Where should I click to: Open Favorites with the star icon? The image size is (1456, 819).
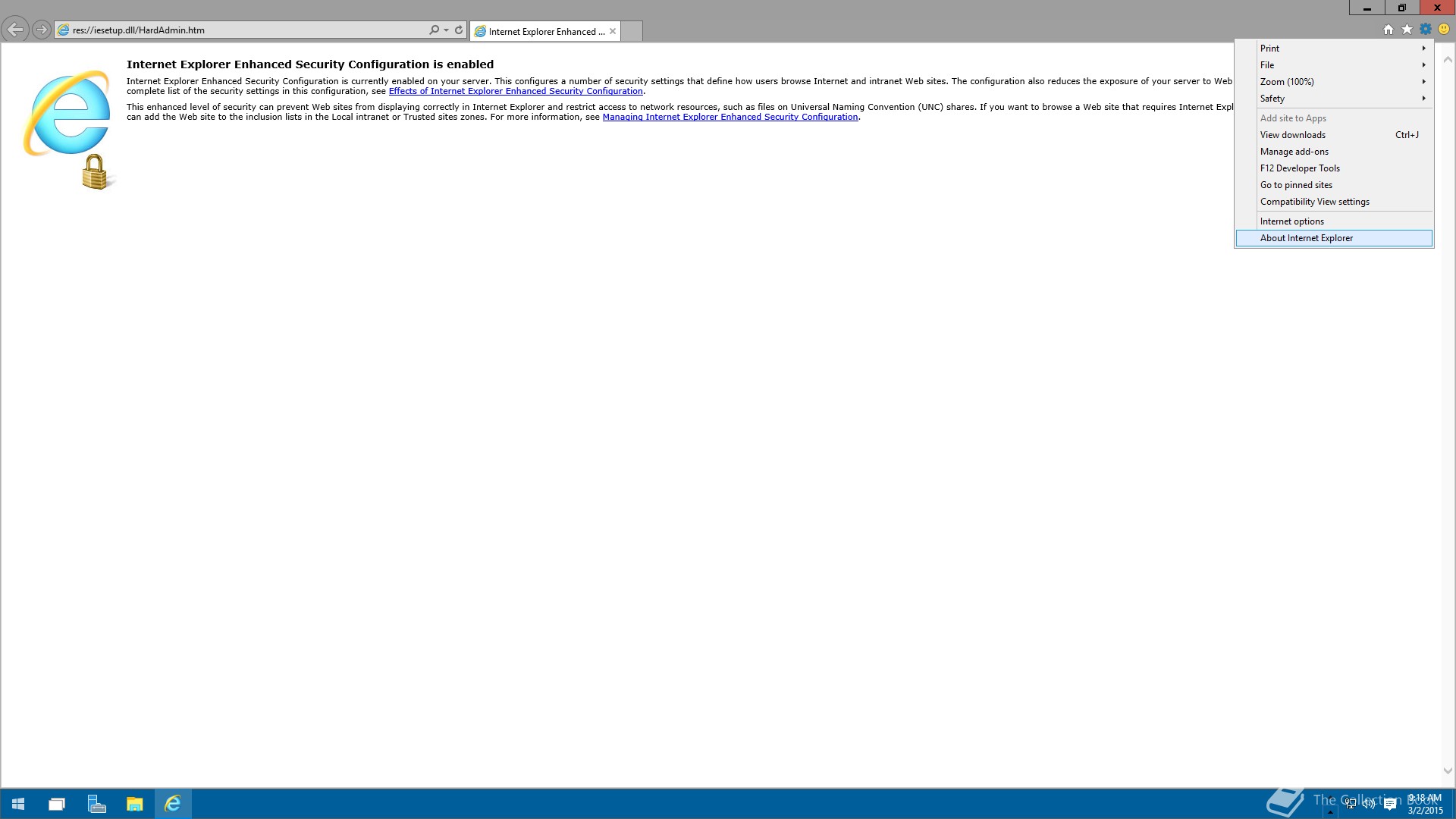(x=1407, y=30)
